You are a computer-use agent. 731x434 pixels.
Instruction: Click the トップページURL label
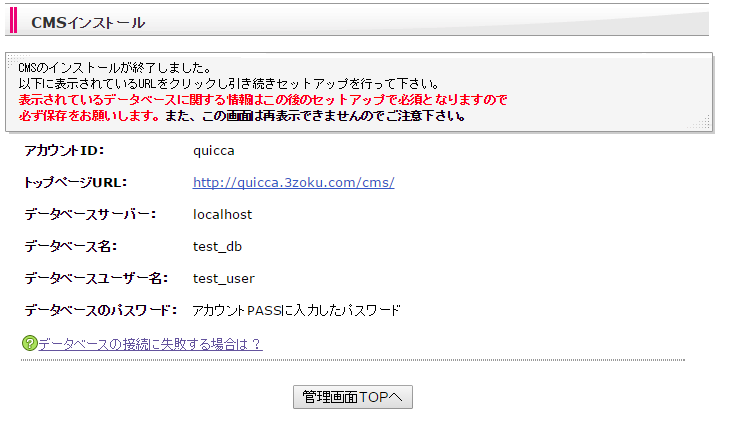(75, 182)
